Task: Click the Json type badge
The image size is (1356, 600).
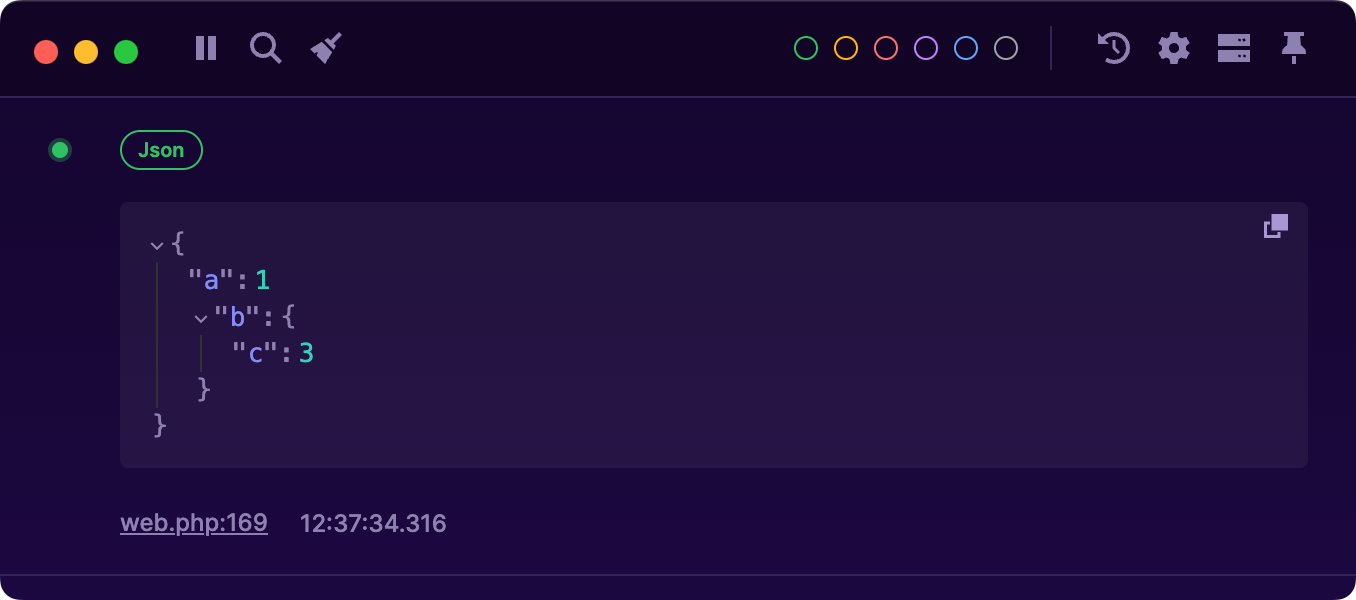Action: [x=161, y=149]
